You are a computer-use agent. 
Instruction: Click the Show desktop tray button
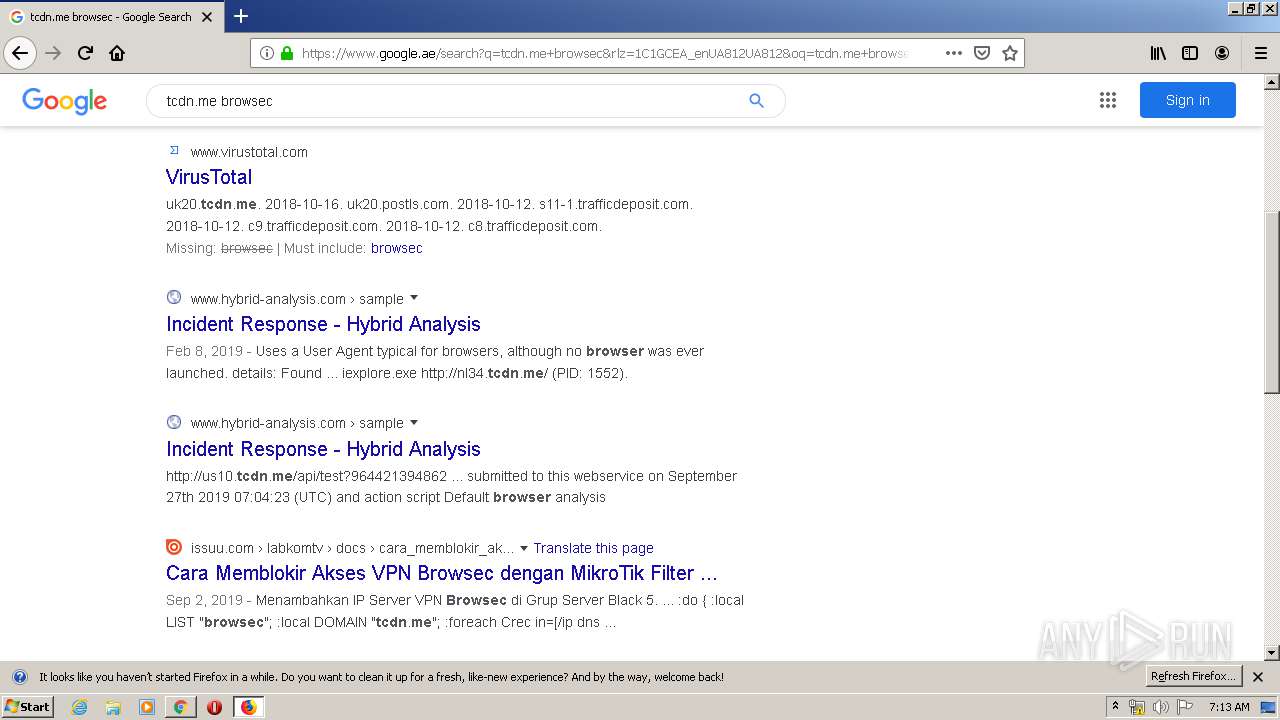pos(1268,707)
